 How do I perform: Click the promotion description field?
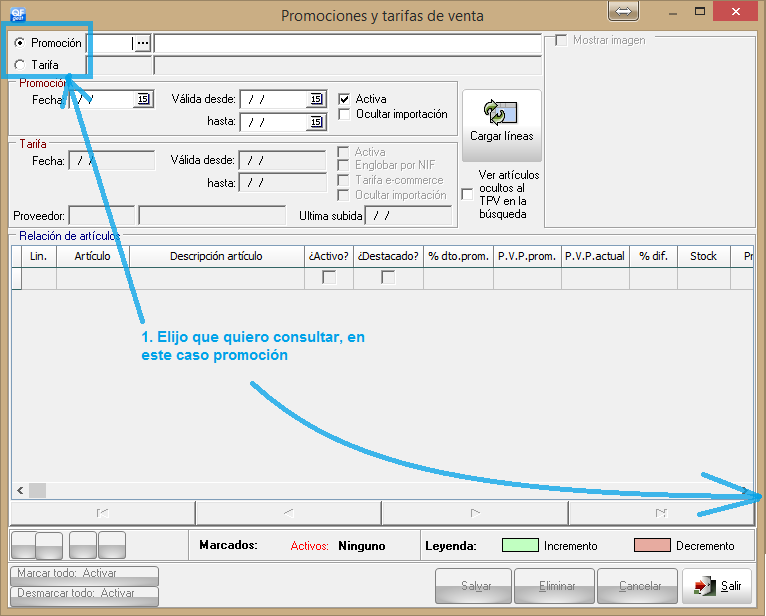pos(348,43)
